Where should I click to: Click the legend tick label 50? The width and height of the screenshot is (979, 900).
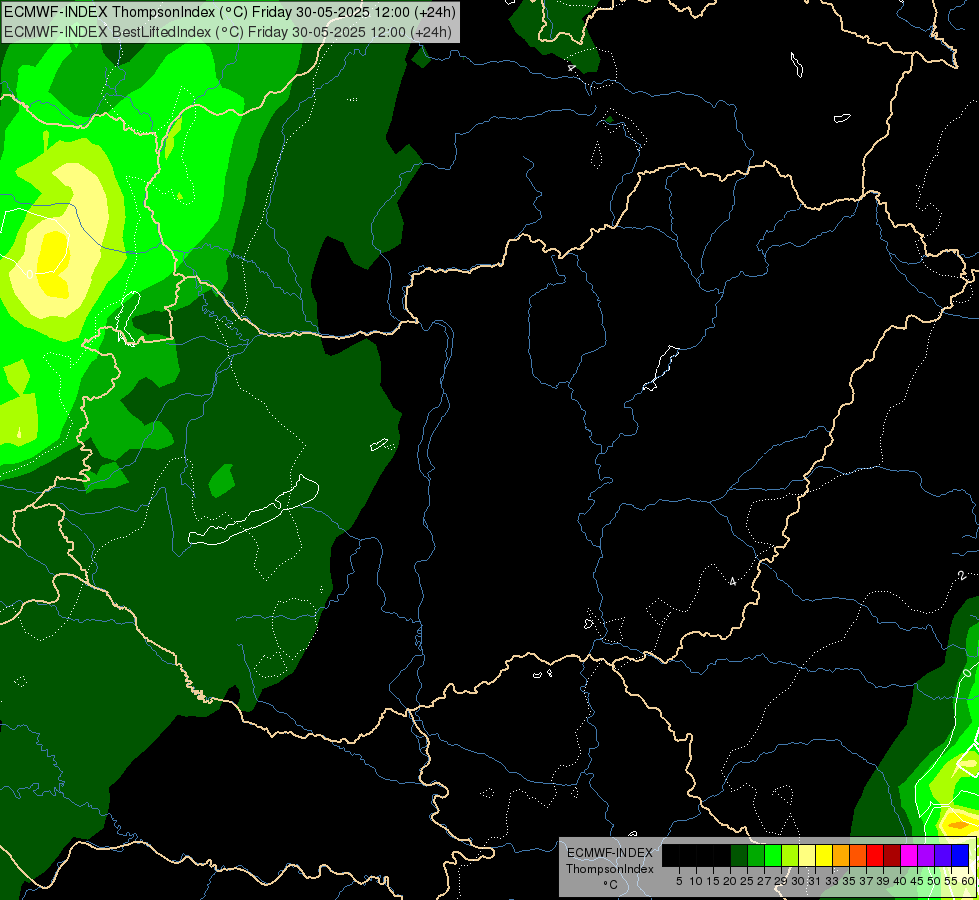(935, 881)
